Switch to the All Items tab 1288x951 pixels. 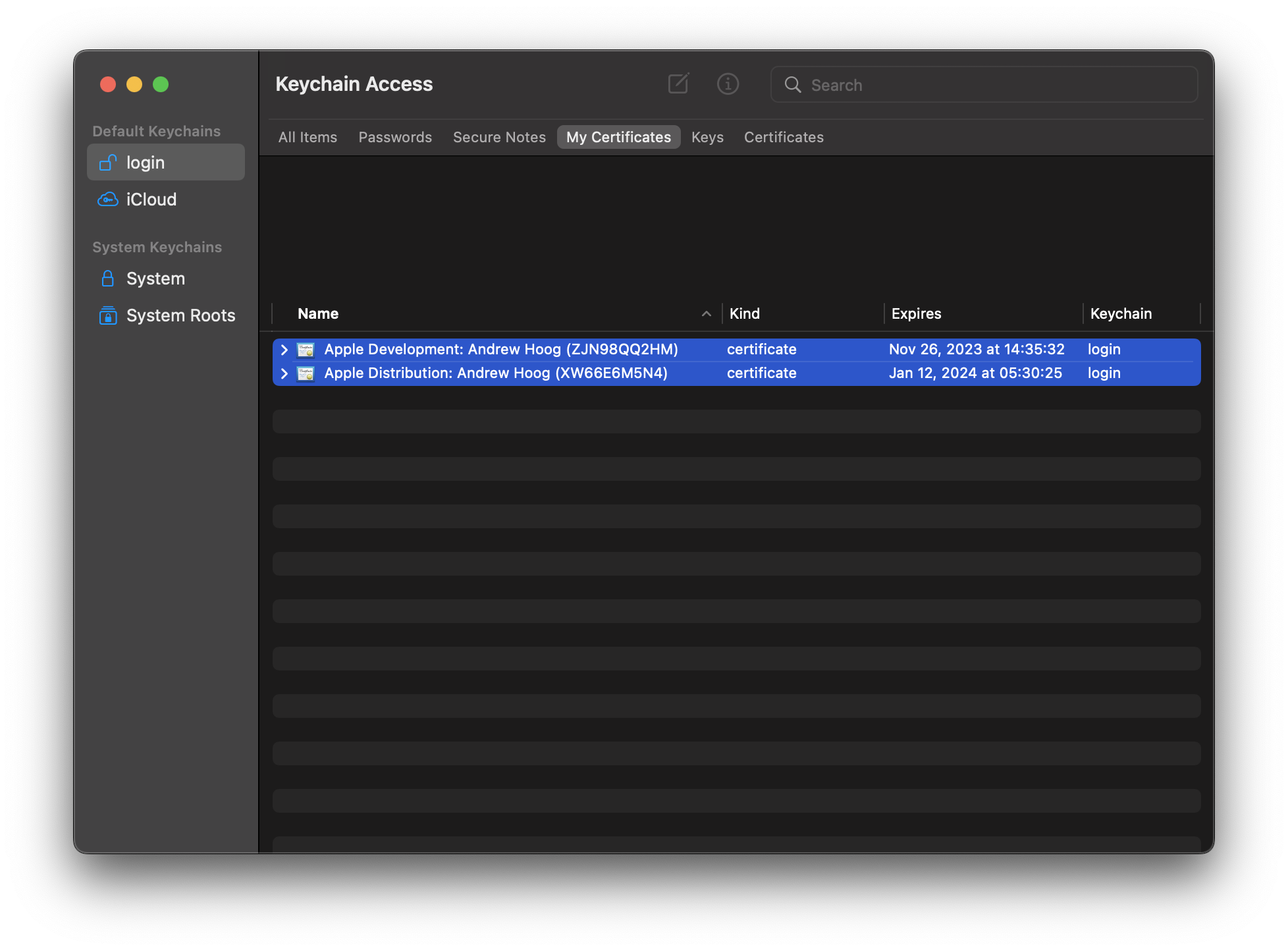tap(308, 137)
